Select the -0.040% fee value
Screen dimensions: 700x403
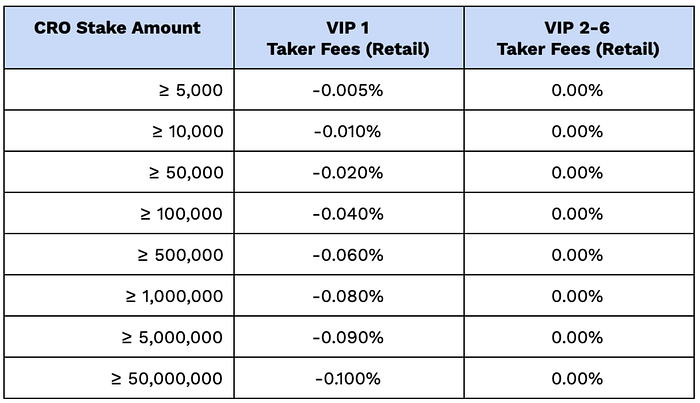(348, 214)
